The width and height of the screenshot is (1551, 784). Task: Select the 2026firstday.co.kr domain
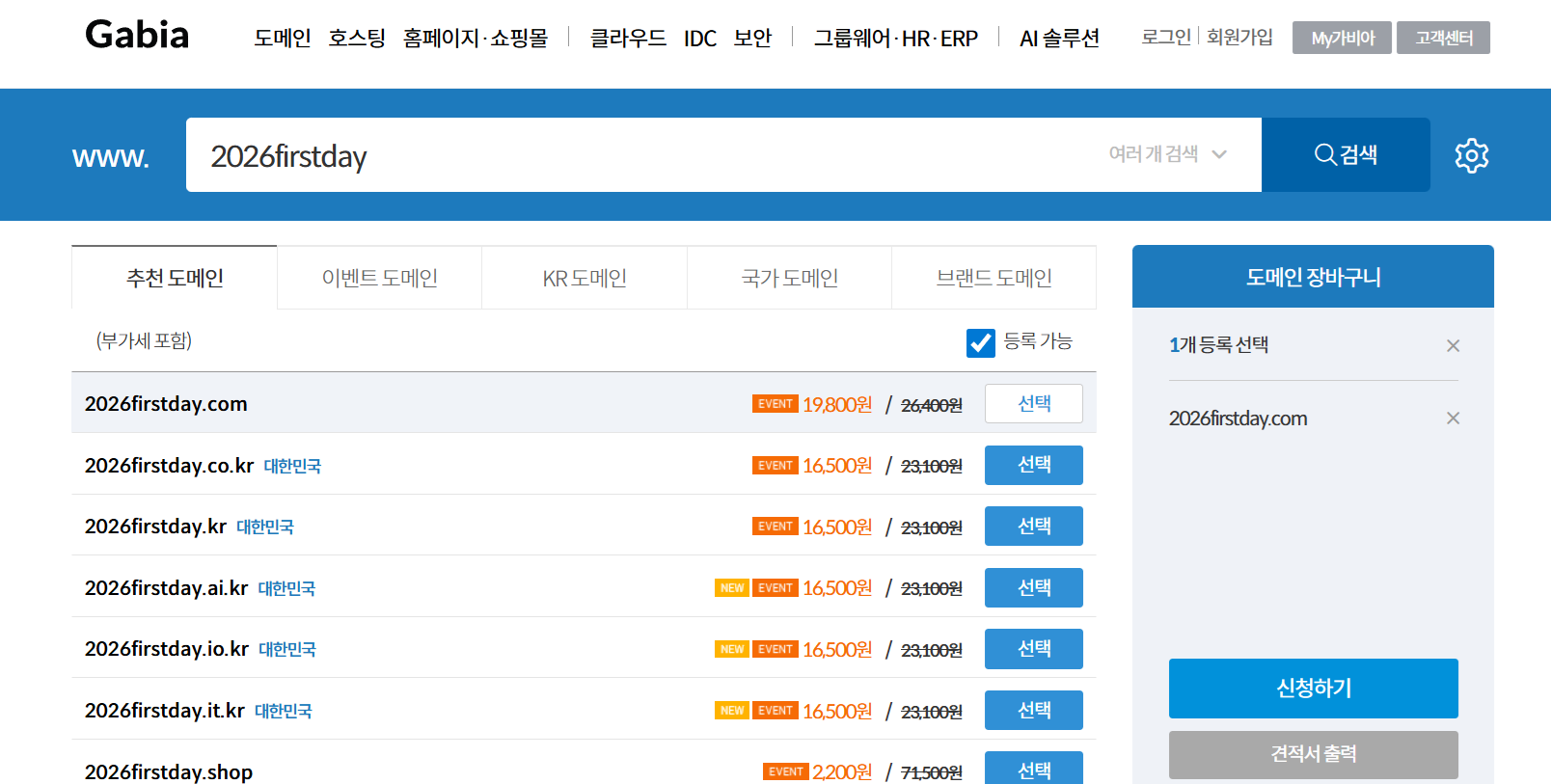point(1034,465)
